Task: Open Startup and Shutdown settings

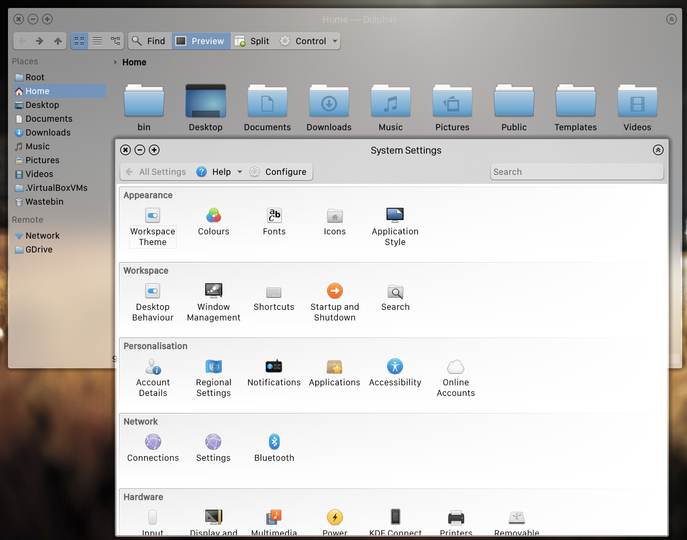Action: pyautogui.click(x=334, y=303)
